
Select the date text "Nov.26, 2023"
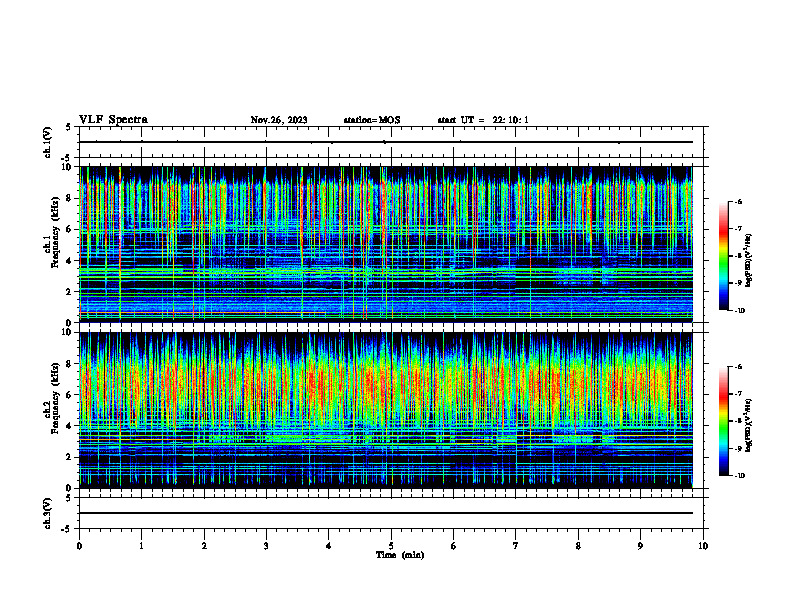pos(279,120)
